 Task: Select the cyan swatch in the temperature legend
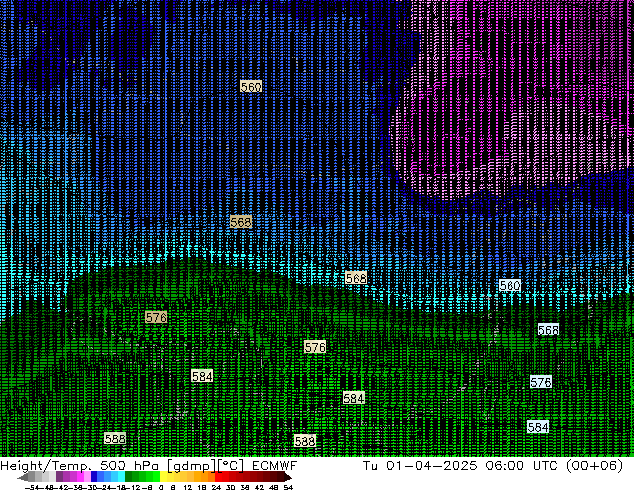click(121, 476)
